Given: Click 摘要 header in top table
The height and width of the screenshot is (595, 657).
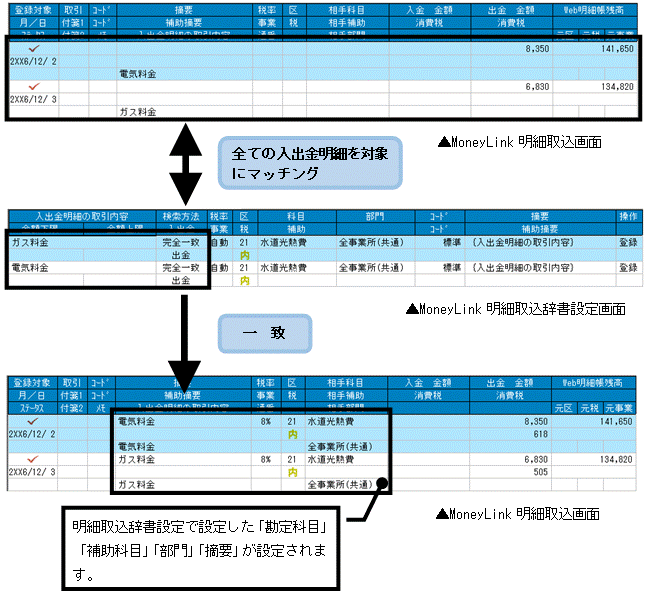Looking at the screenshot, I should click(x=184, y=10).
